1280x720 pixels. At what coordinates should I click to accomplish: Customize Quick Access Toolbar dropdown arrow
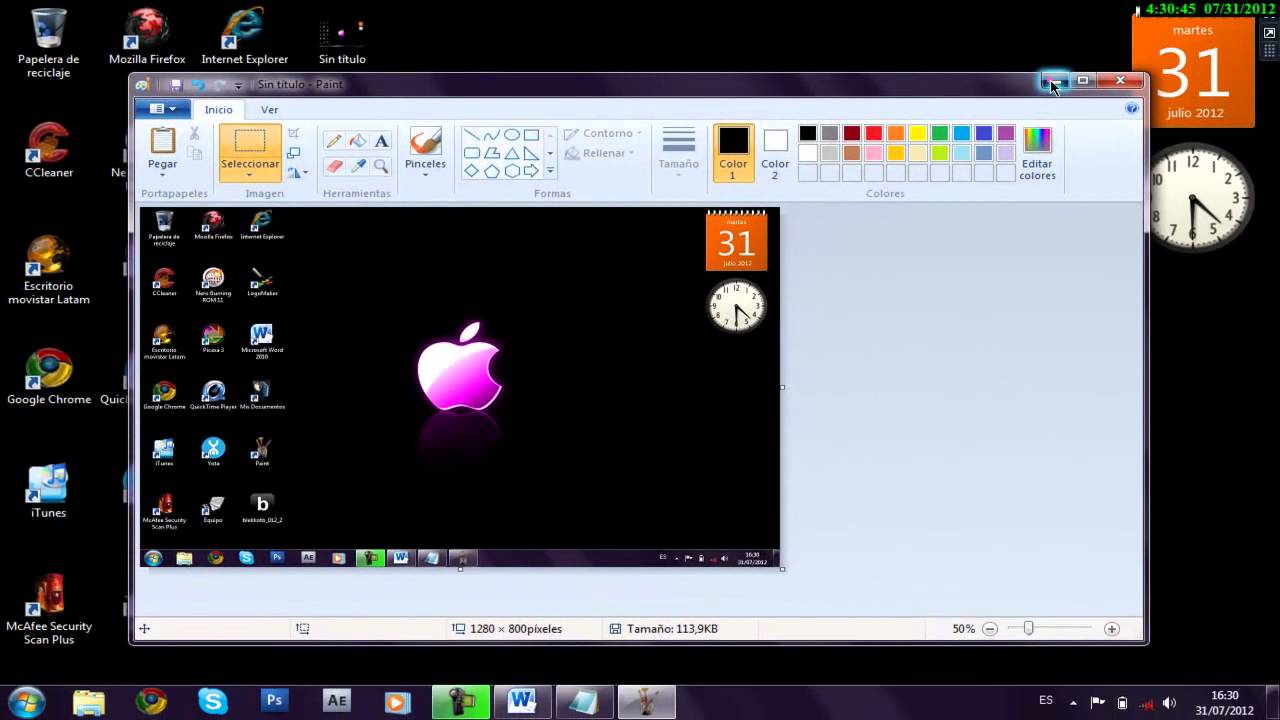[x=238, y=86]
